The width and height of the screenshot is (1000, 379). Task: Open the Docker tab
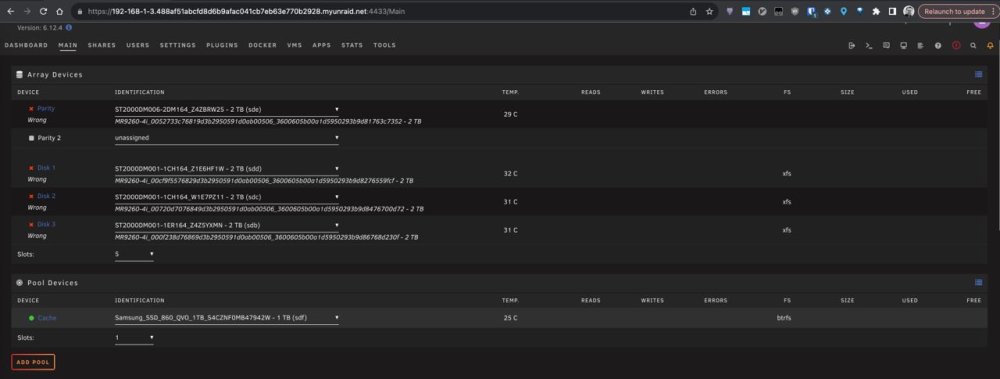pyautogui.click(x=263, y=45)
